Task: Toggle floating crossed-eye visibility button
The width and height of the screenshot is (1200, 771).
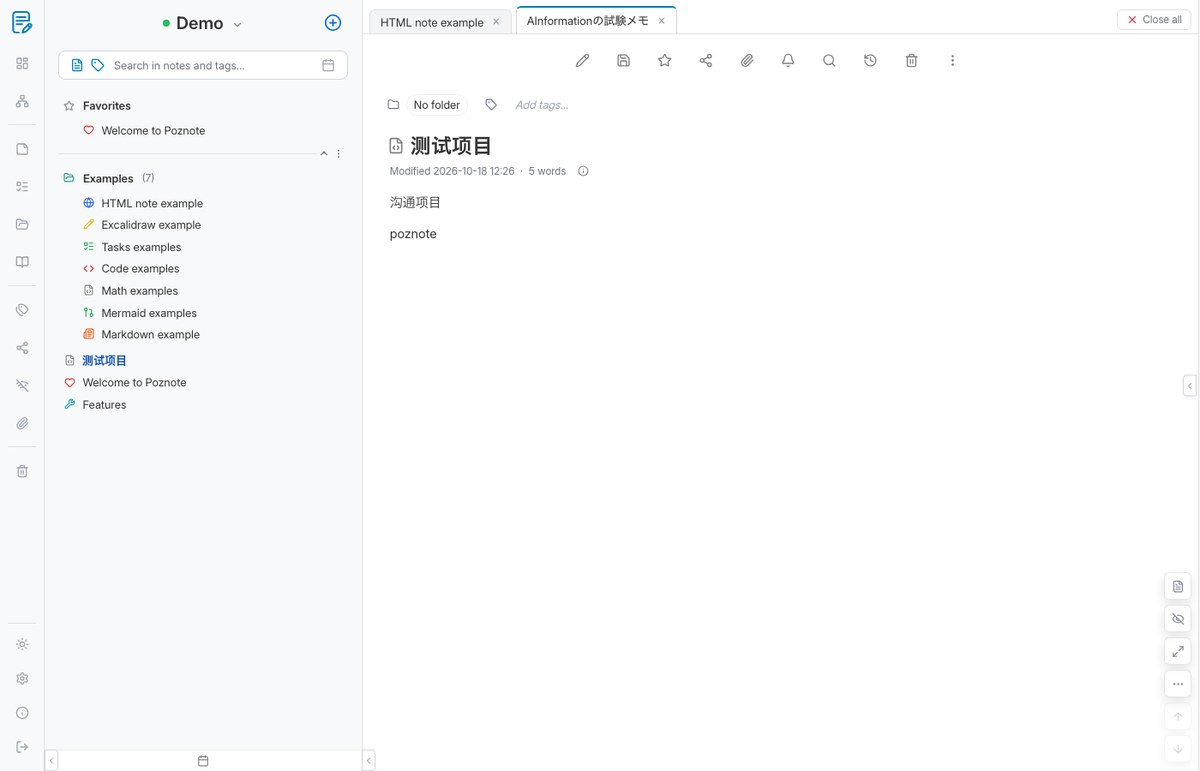Action: click(1178, 620)
